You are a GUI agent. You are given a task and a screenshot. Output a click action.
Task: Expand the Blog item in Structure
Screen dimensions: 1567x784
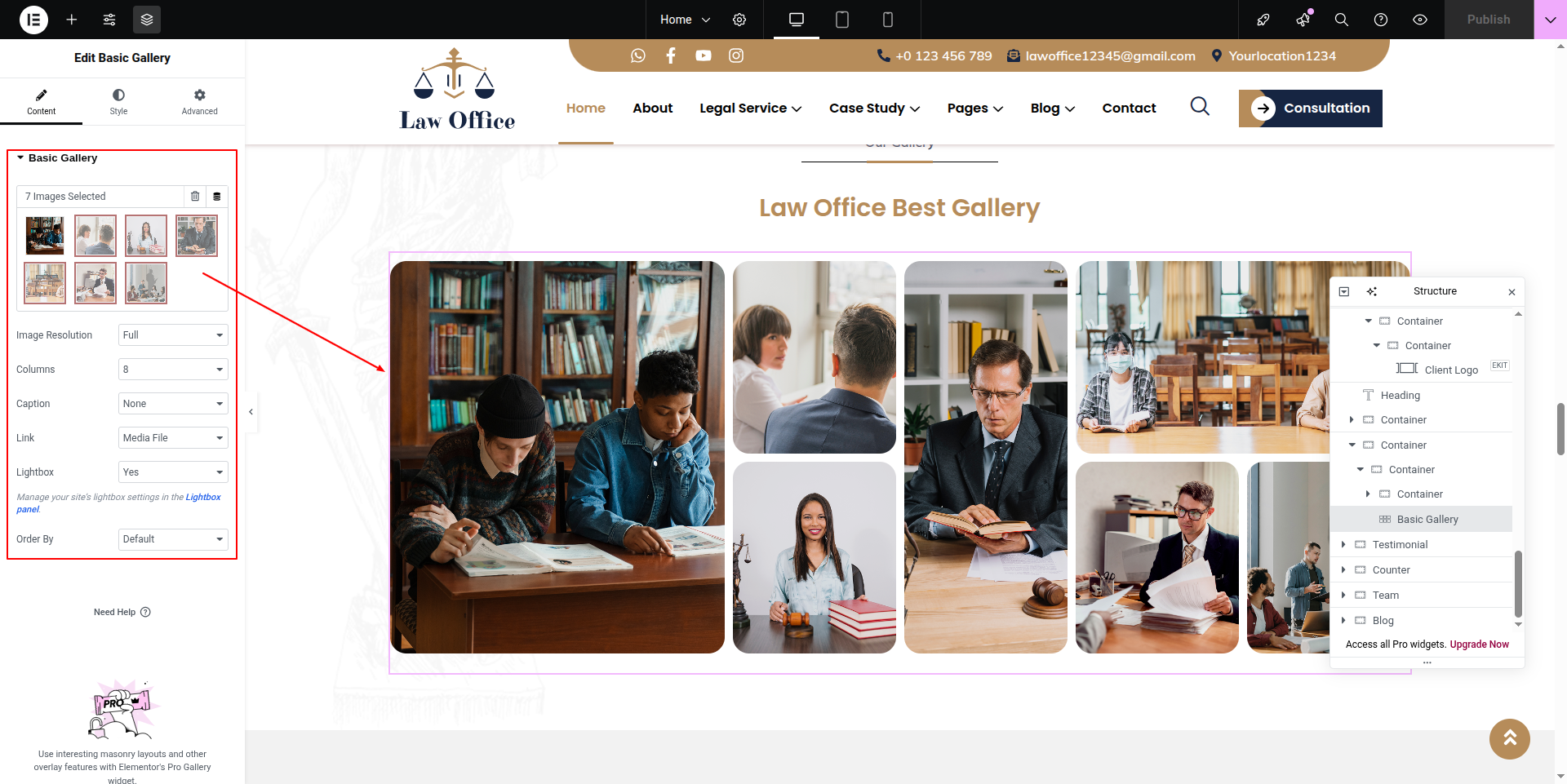[1343, 621]
